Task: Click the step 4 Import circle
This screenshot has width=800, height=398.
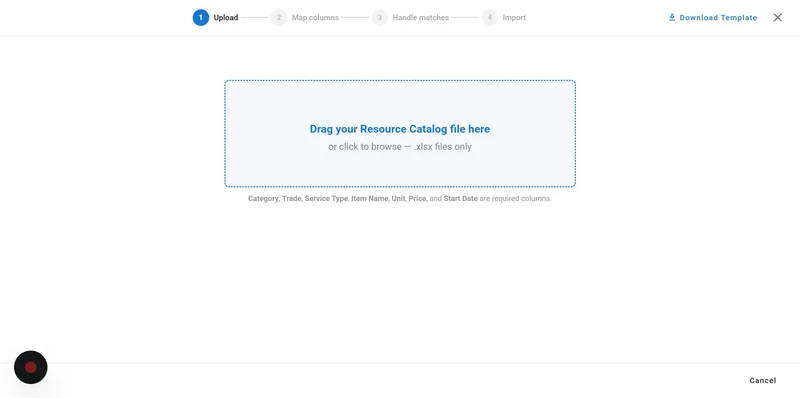Action: click(489, 17)
